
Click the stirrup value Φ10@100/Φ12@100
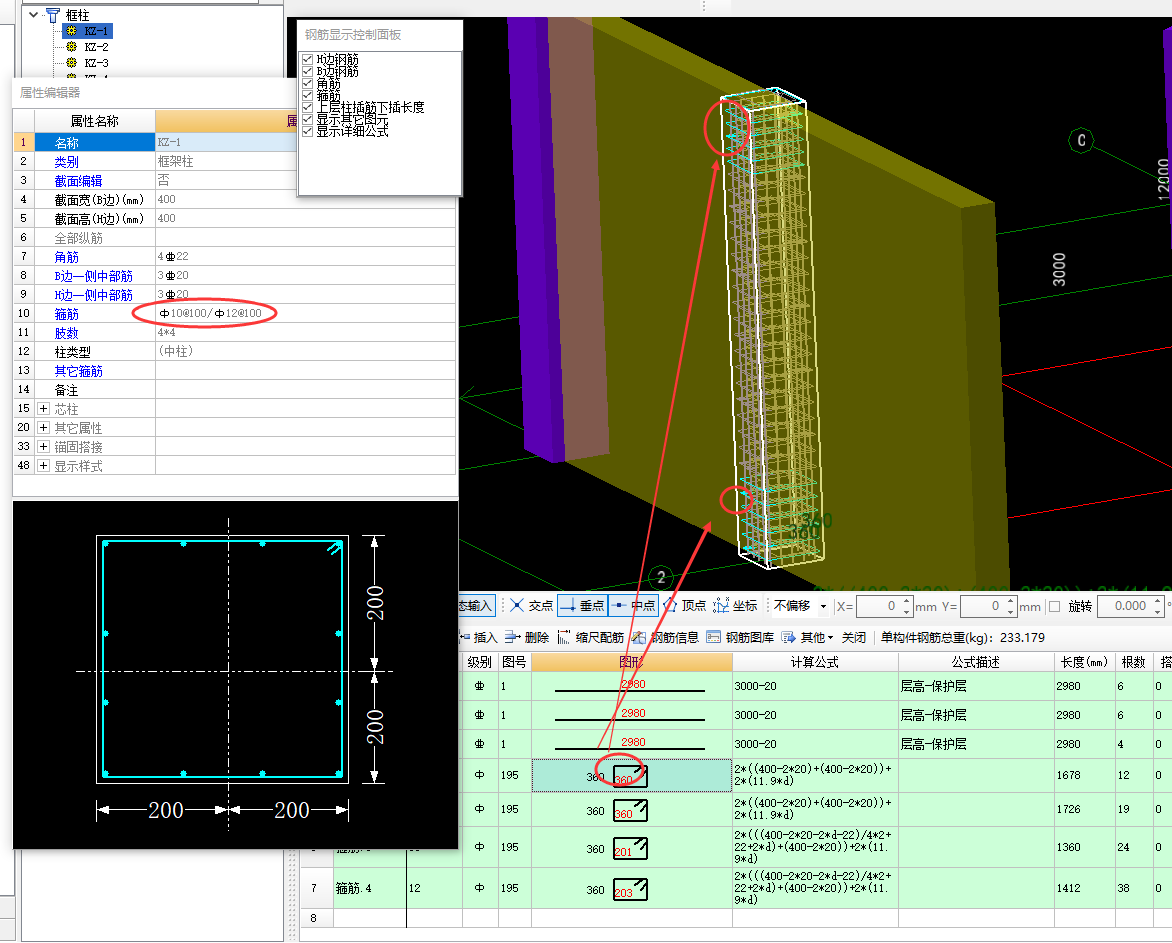click(210, 313)
